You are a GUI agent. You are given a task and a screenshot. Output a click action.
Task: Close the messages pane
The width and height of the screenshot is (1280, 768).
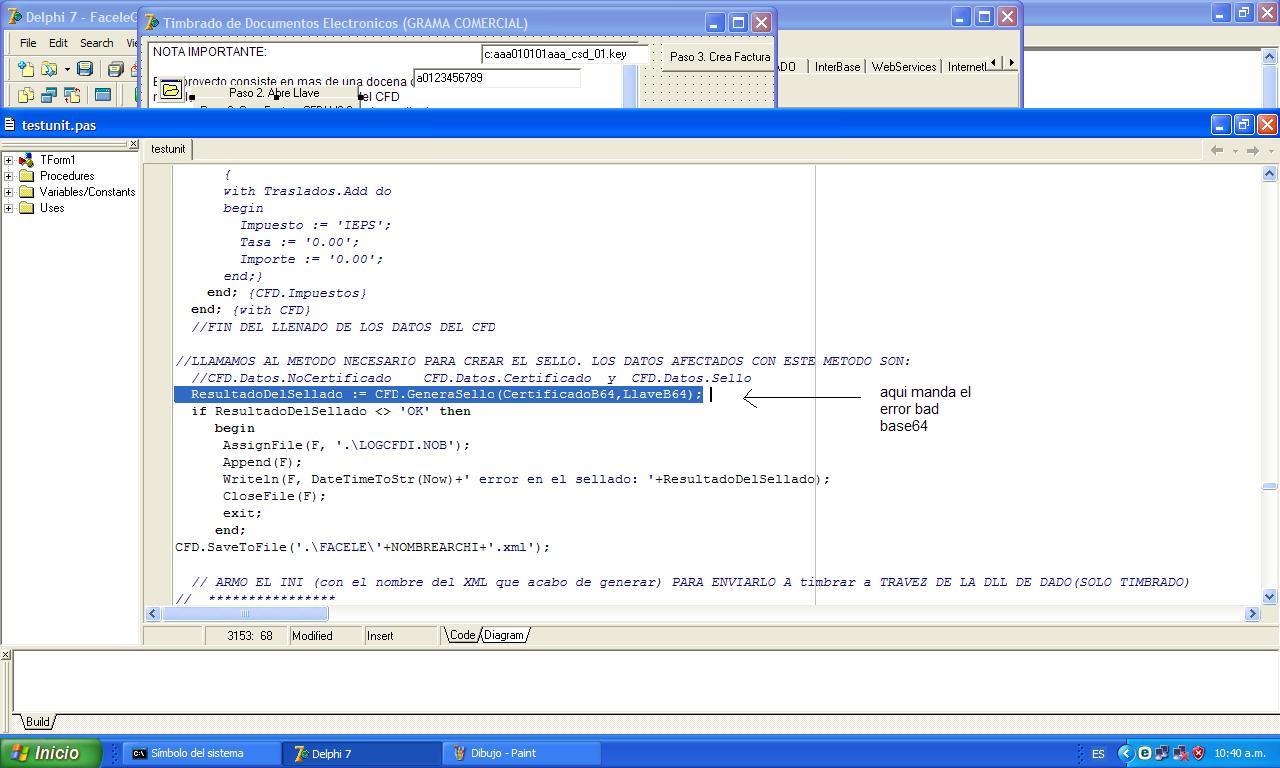(x=5, y=655)
